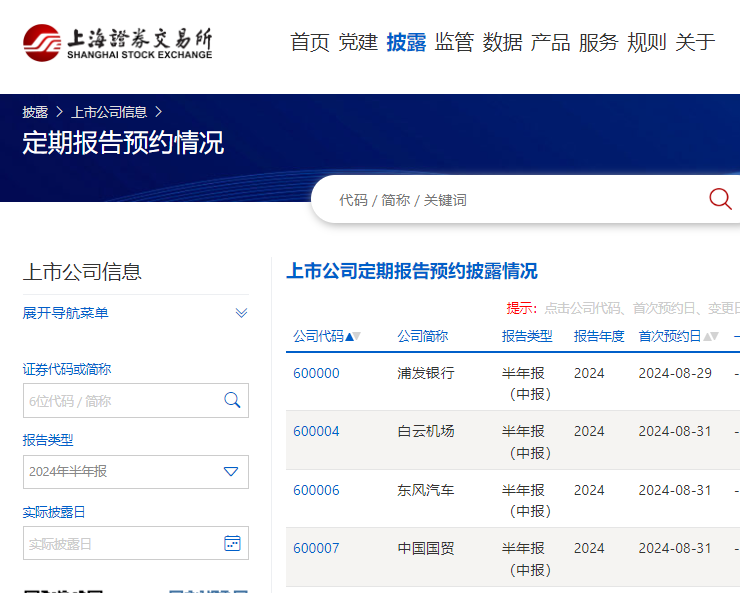
Task: Click the date 2024-08-29 for 浦发银行
Action: point(675,373)
